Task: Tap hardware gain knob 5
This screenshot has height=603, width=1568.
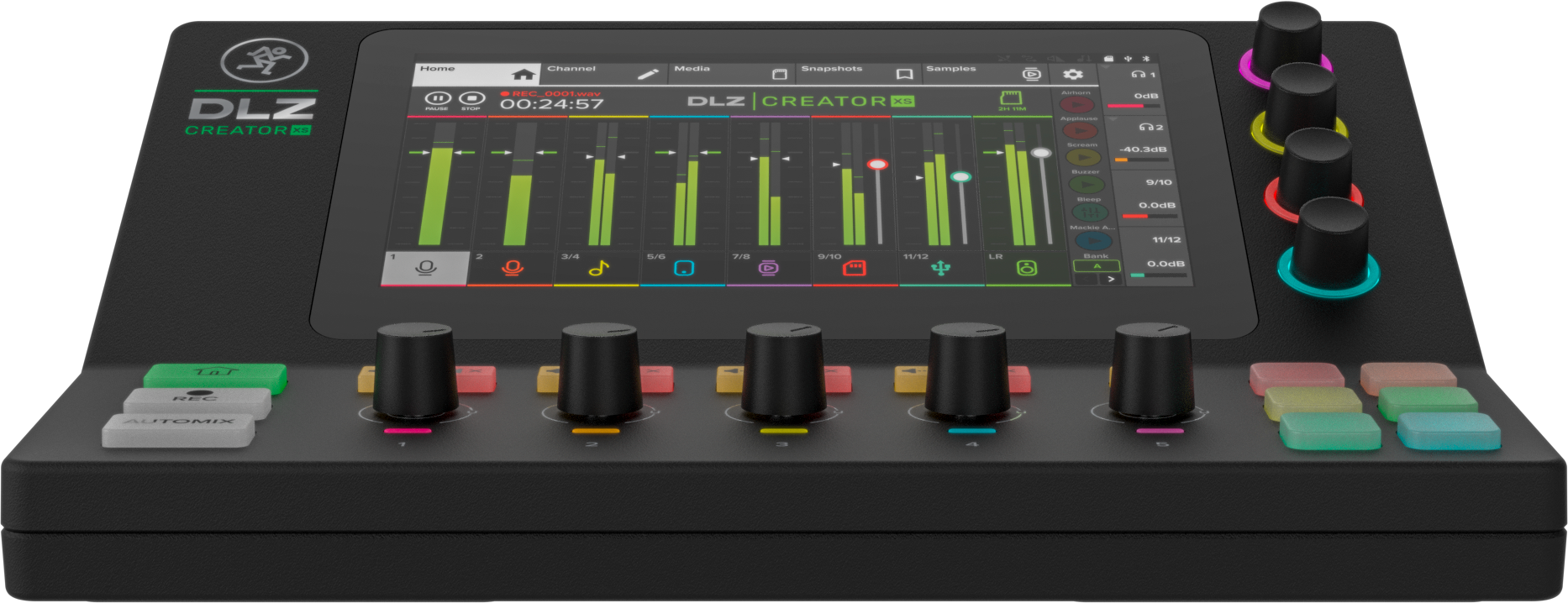Action: coord(1152,371)
